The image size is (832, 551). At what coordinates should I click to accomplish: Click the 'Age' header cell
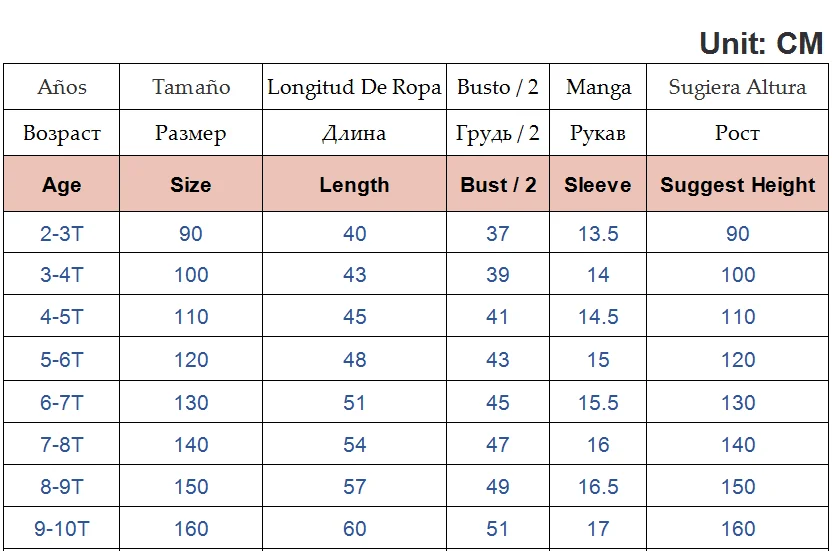tap(62, 185)
